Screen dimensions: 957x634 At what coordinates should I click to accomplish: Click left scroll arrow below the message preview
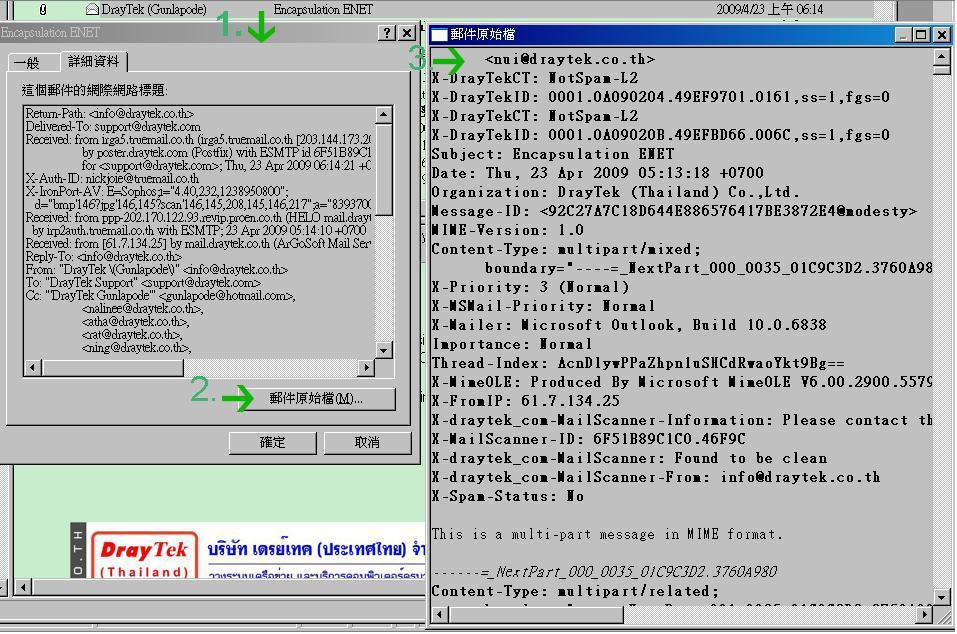coord(23,587)
